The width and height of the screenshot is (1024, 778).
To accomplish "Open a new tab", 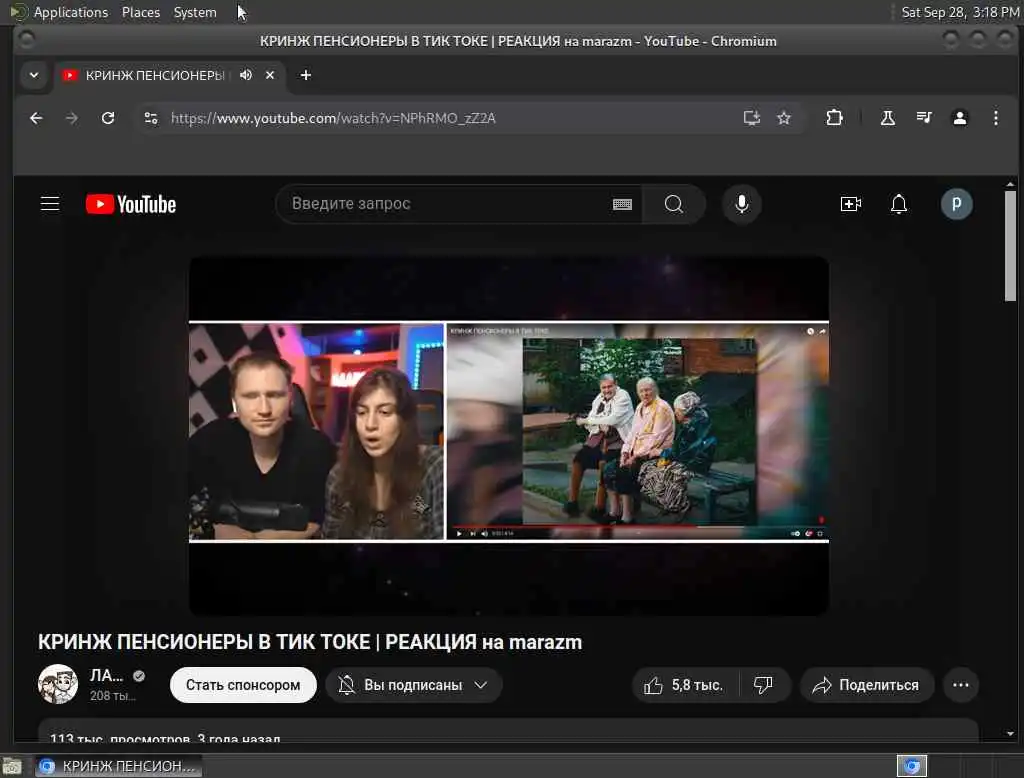I will click(306, 75).
